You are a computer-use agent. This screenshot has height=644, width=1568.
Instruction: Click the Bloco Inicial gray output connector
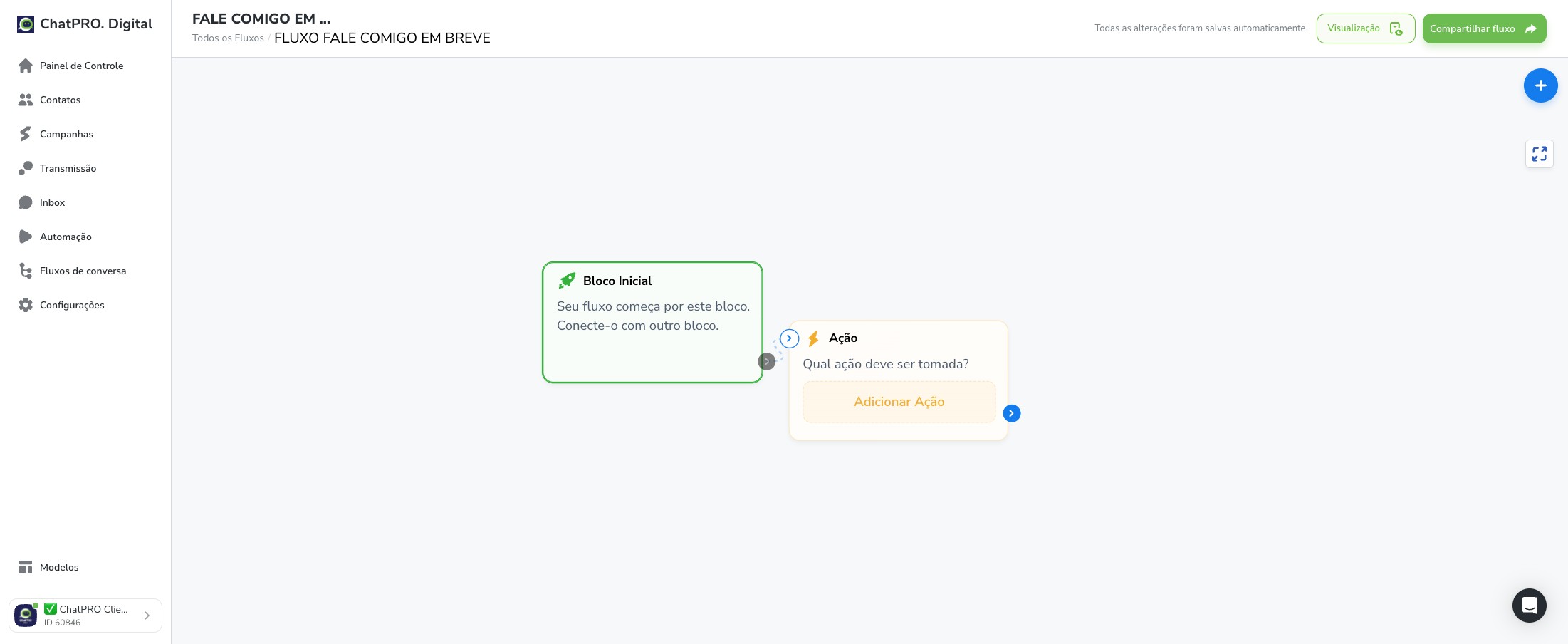[767, 361]
